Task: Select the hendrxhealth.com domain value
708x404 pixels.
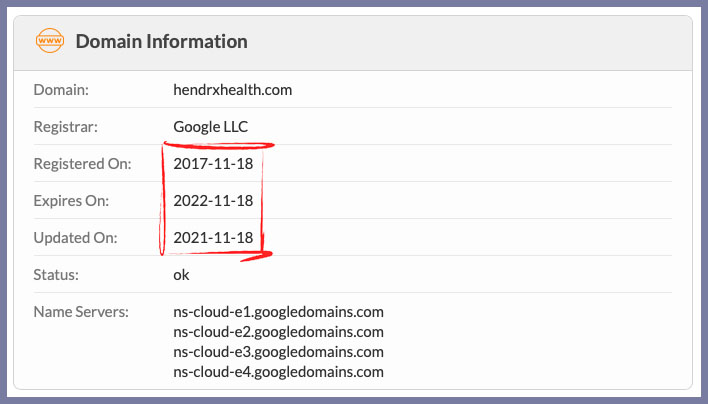Action: (233, 90)
